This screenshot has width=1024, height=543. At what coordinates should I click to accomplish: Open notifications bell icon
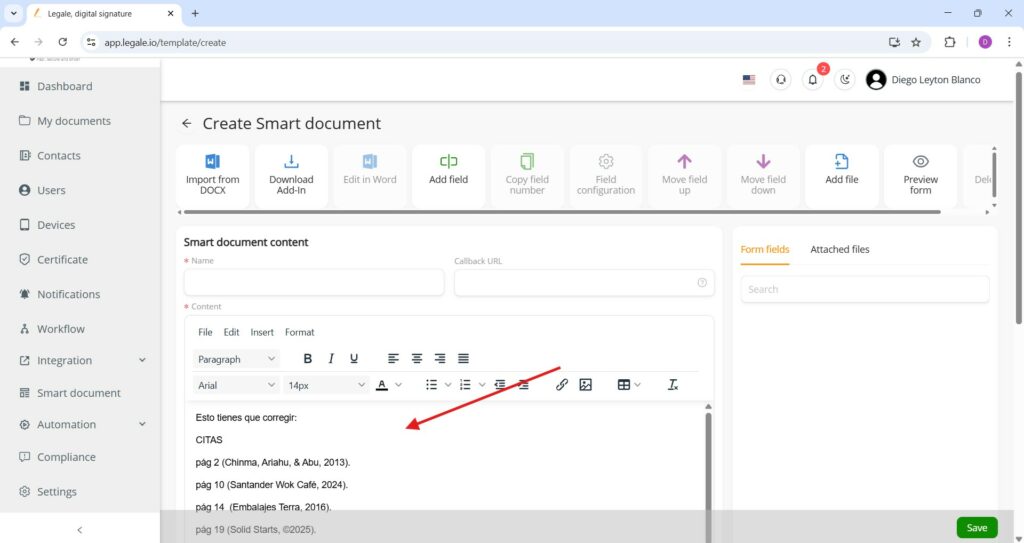812,80
